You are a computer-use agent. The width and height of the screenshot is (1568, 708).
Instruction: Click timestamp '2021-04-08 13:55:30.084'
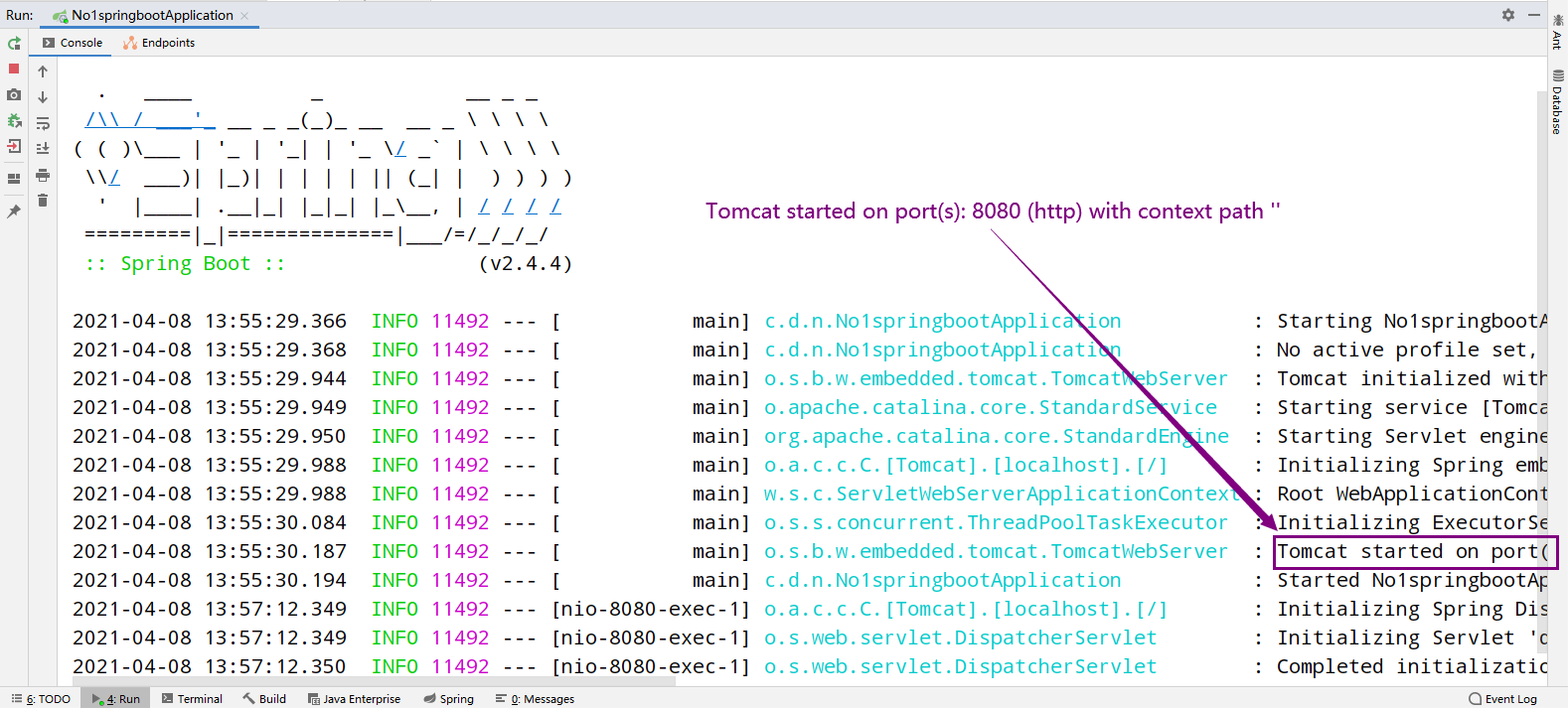pyautogui.click(x=210, y=522)
